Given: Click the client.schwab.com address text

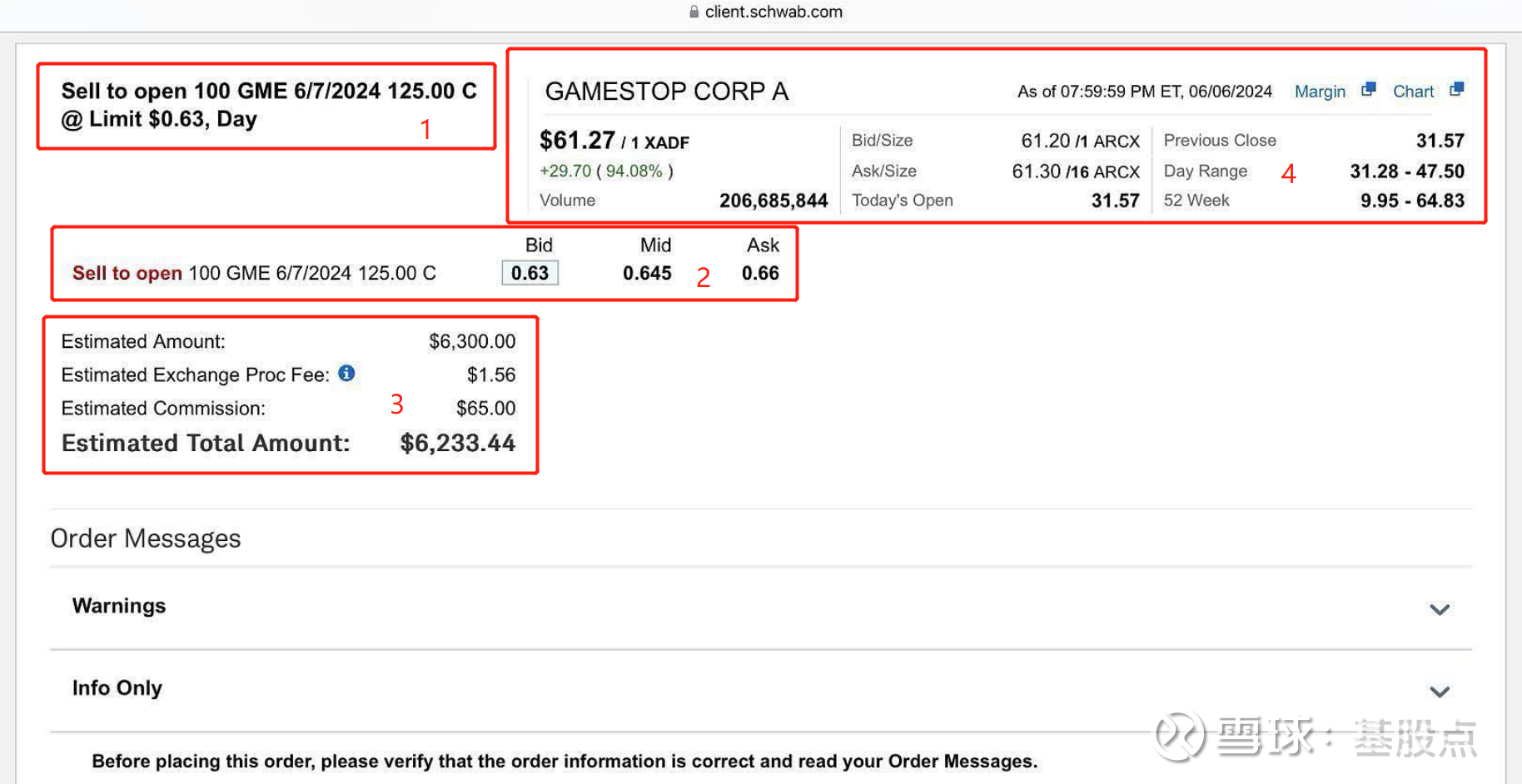Looking at the screenshot, I should pyautogui.click(x=773, y=12).
